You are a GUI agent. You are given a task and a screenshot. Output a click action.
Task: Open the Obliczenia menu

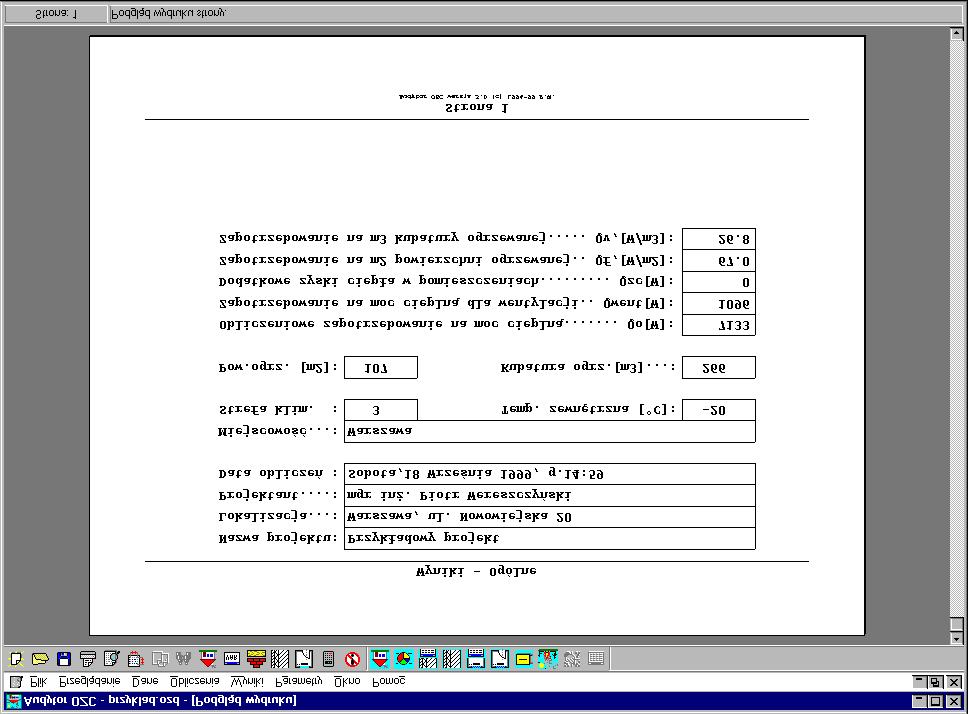tap(194, 681)
